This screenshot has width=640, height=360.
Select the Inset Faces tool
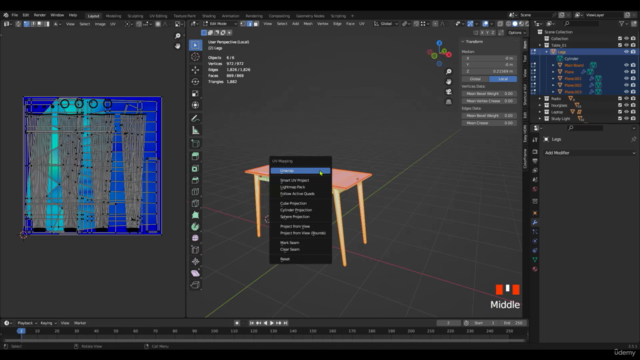click(x=196, y=168)
